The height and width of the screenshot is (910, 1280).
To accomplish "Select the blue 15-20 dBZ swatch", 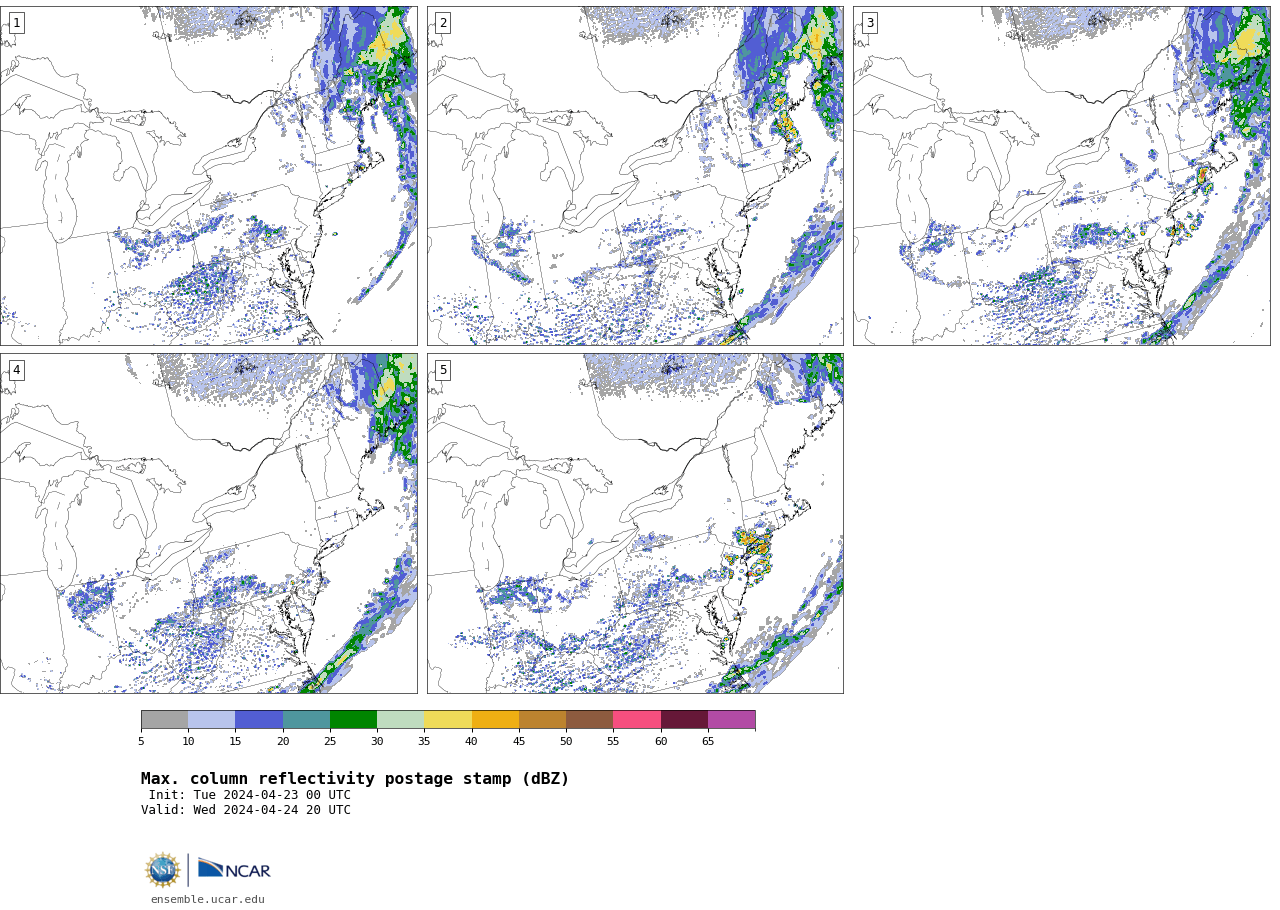I will point(259,720).
